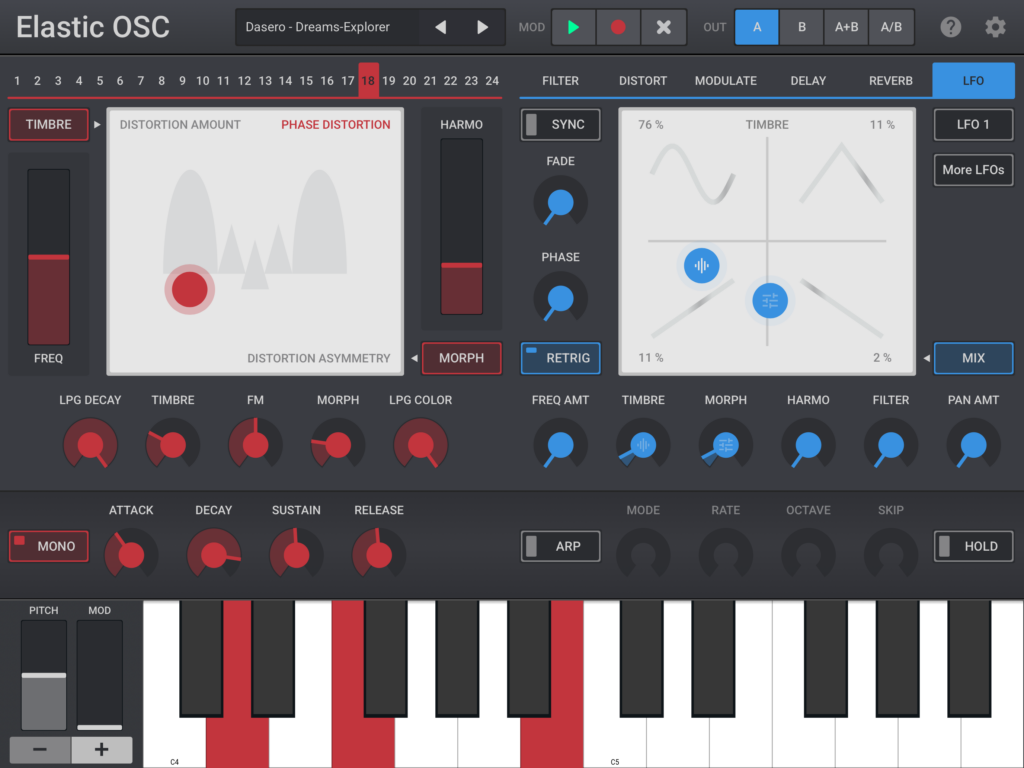Toggle the LFO SYNC switch

(x=560, y=124)
